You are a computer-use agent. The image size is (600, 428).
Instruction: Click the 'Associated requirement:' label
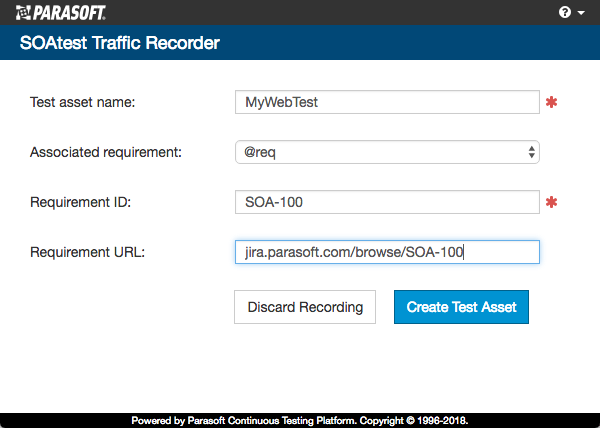106,152
